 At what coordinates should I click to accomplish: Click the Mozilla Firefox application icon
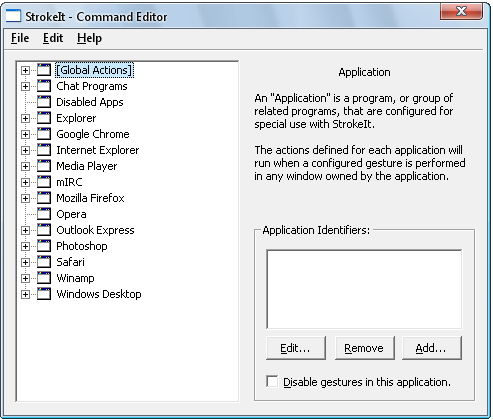point(44,198)
